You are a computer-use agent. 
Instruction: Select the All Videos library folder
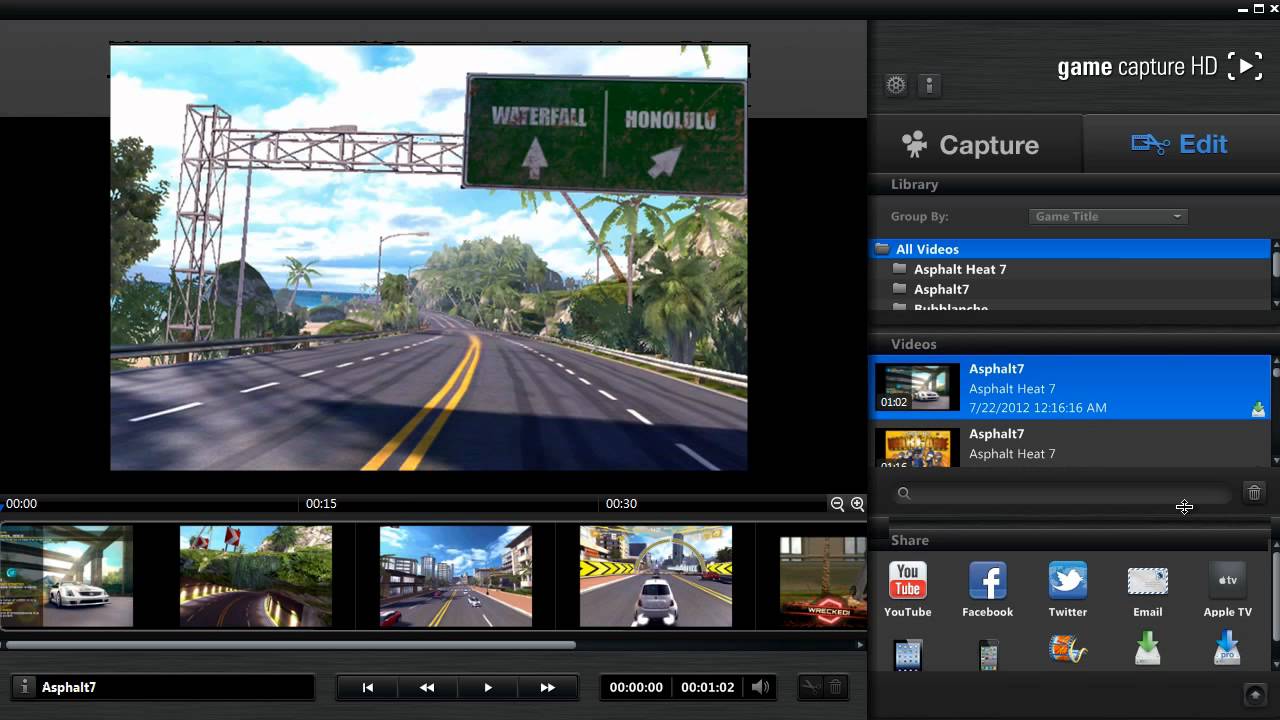click(x=1070, y=249)
